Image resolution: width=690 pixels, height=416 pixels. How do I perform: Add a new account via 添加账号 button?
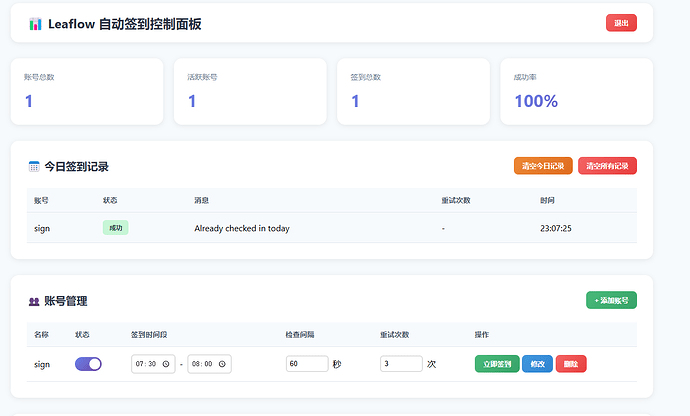point(611,300)
